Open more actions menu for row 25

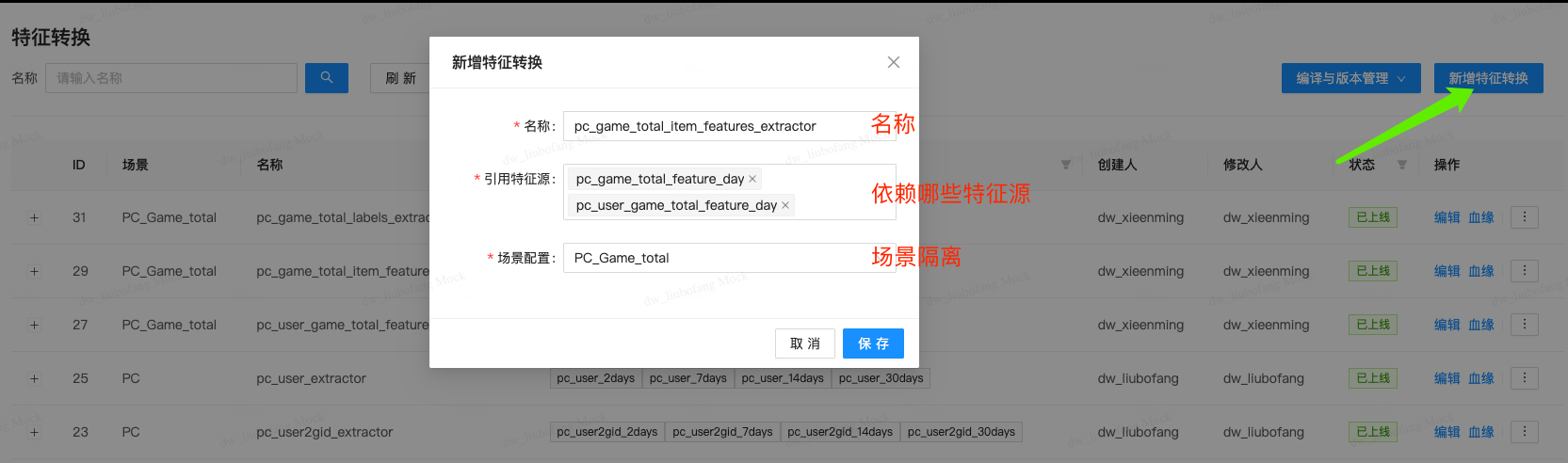(1524, 378)
